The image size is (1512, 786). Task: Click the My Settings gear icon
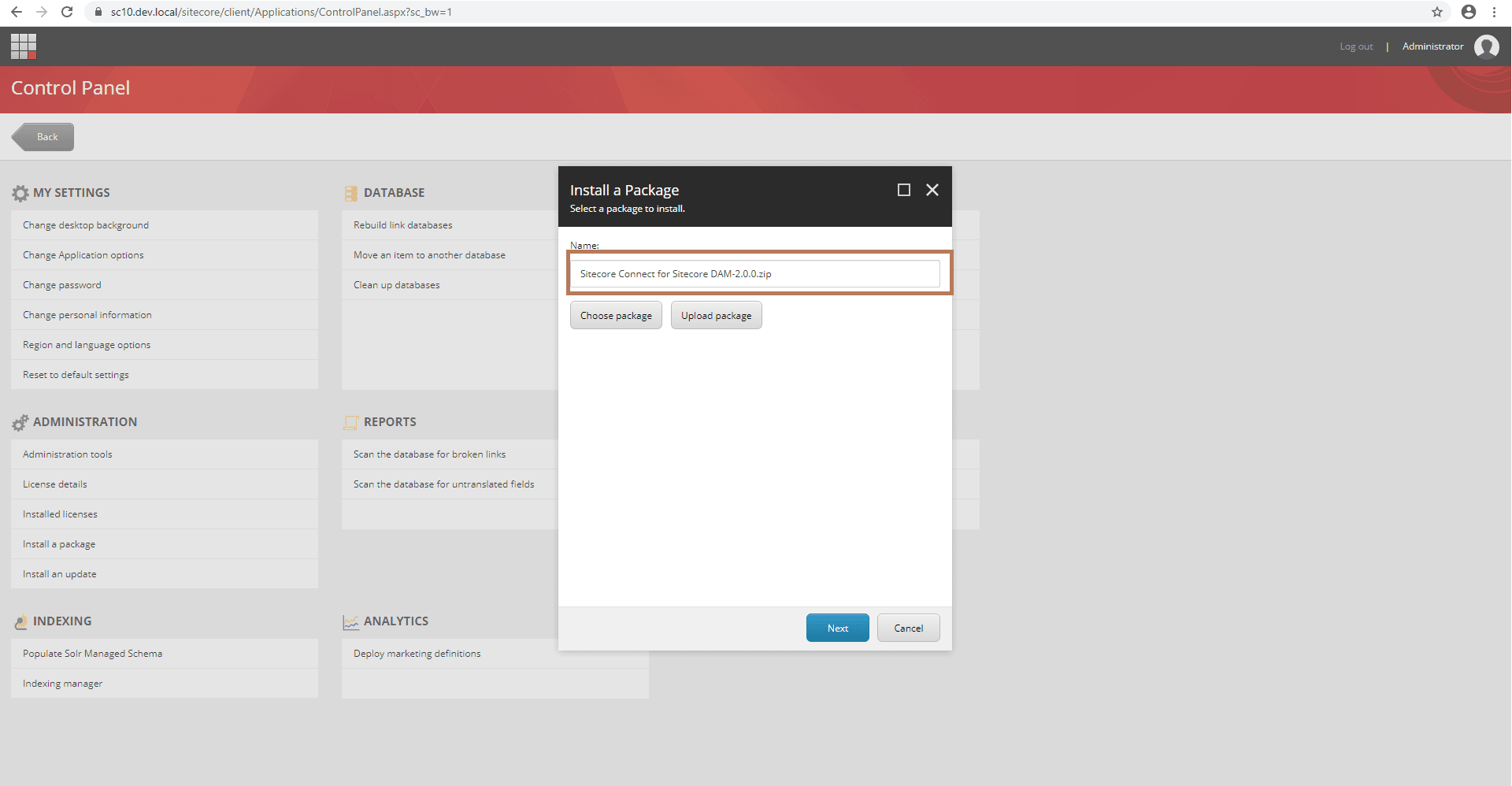click(x=20, y=193)
